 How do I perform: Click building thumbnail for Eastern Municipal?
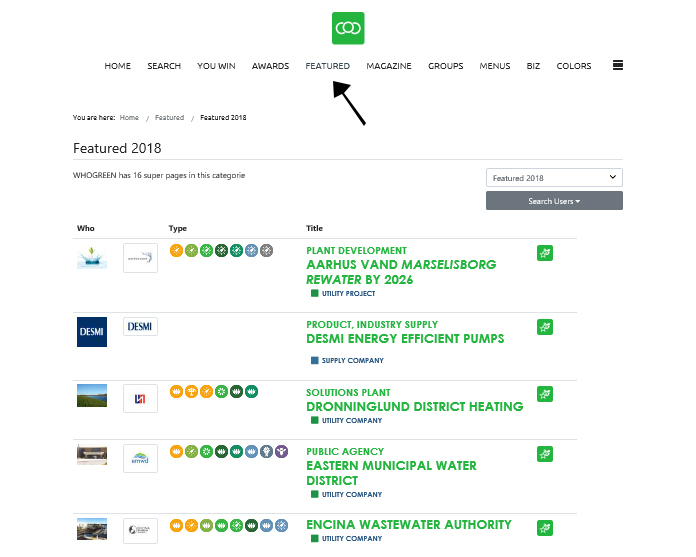tap(92, 455)
